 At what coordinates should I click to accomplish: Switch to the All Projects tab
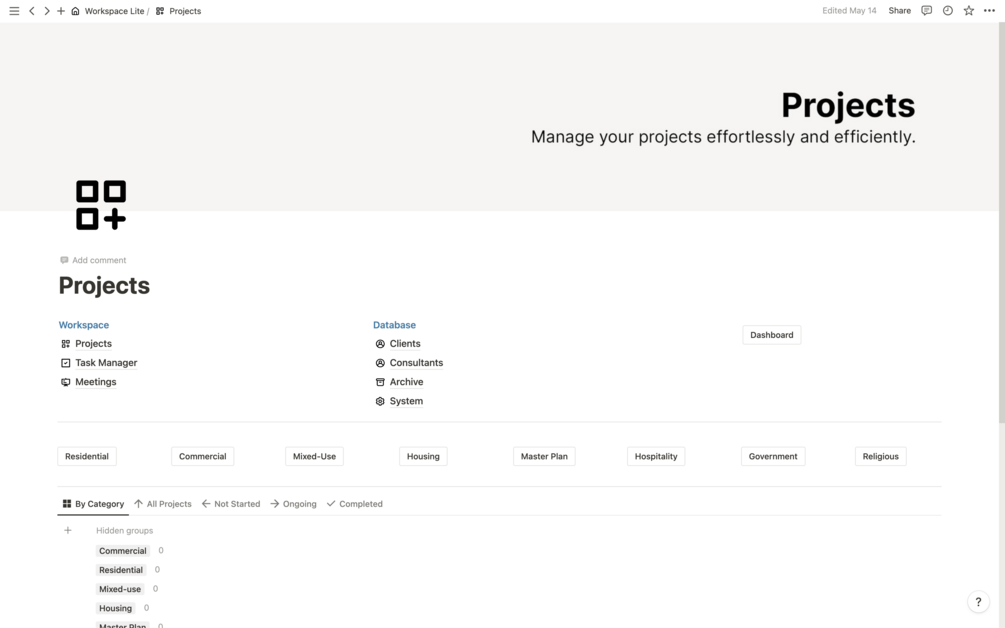click(x=163, y=504)
